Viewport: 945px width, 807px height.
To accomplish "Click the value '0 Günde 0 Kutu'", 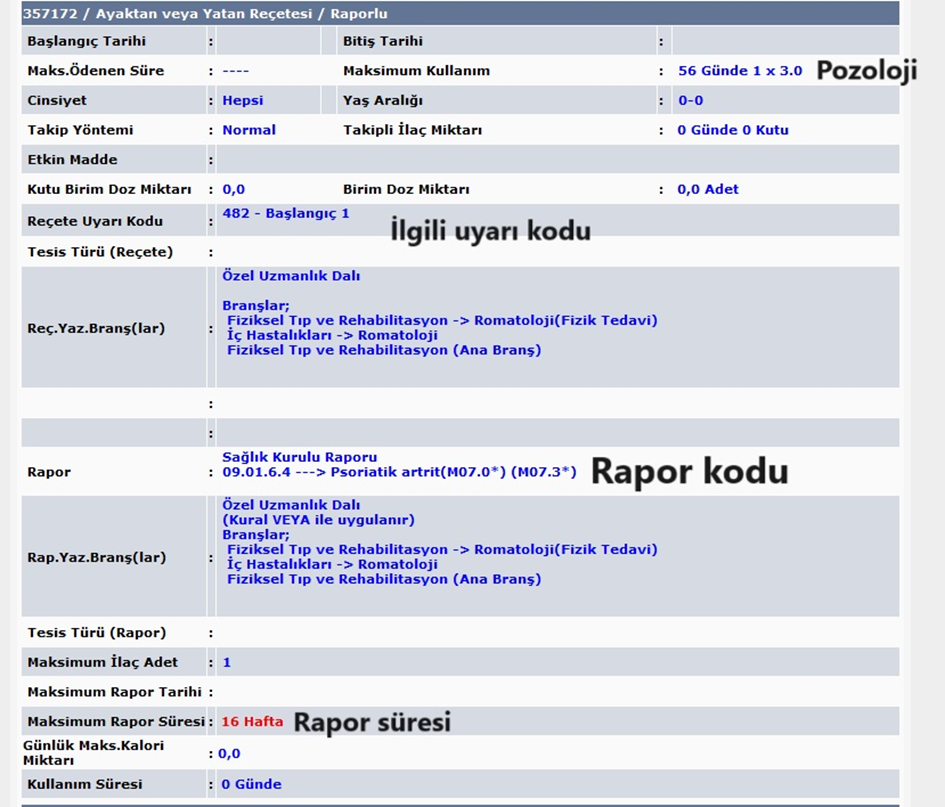I will [733, 130].
